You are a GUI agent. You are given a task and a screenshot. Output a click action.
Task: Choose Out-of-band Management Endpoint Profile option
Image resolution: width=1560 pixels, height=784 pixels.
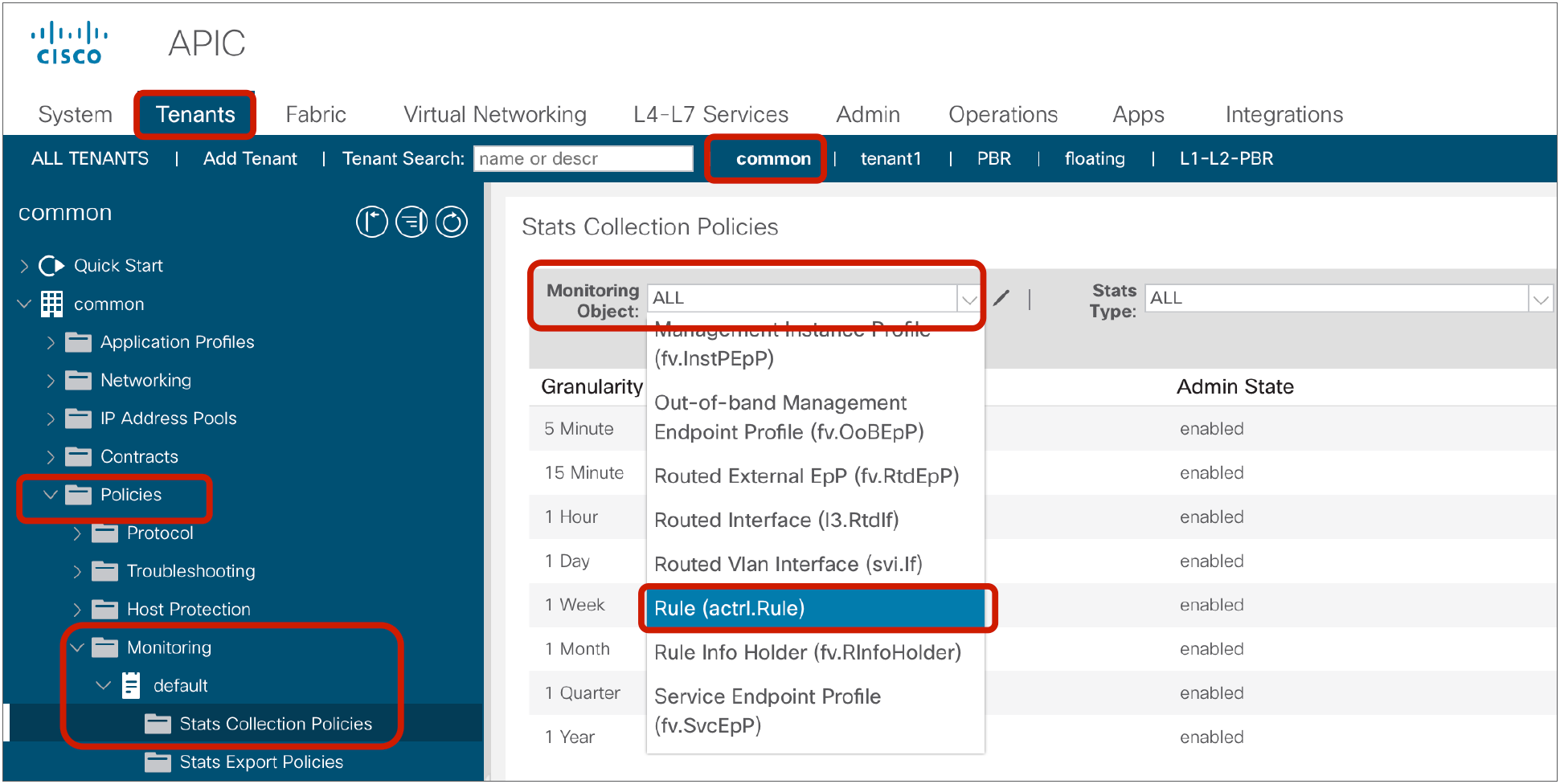click(x=815, y=418)
